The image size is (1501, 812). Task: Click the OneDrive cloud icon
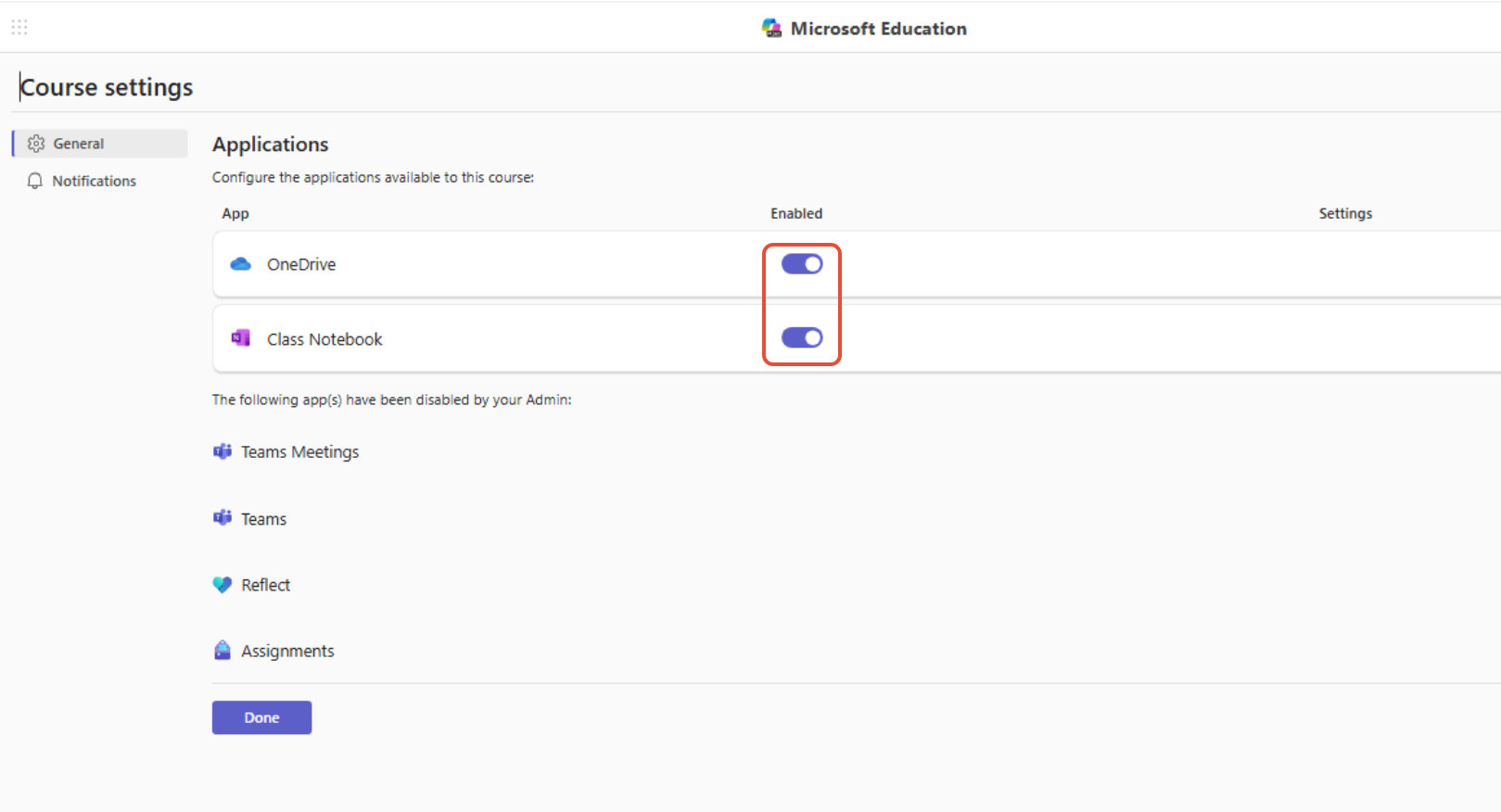click(241, 264)
